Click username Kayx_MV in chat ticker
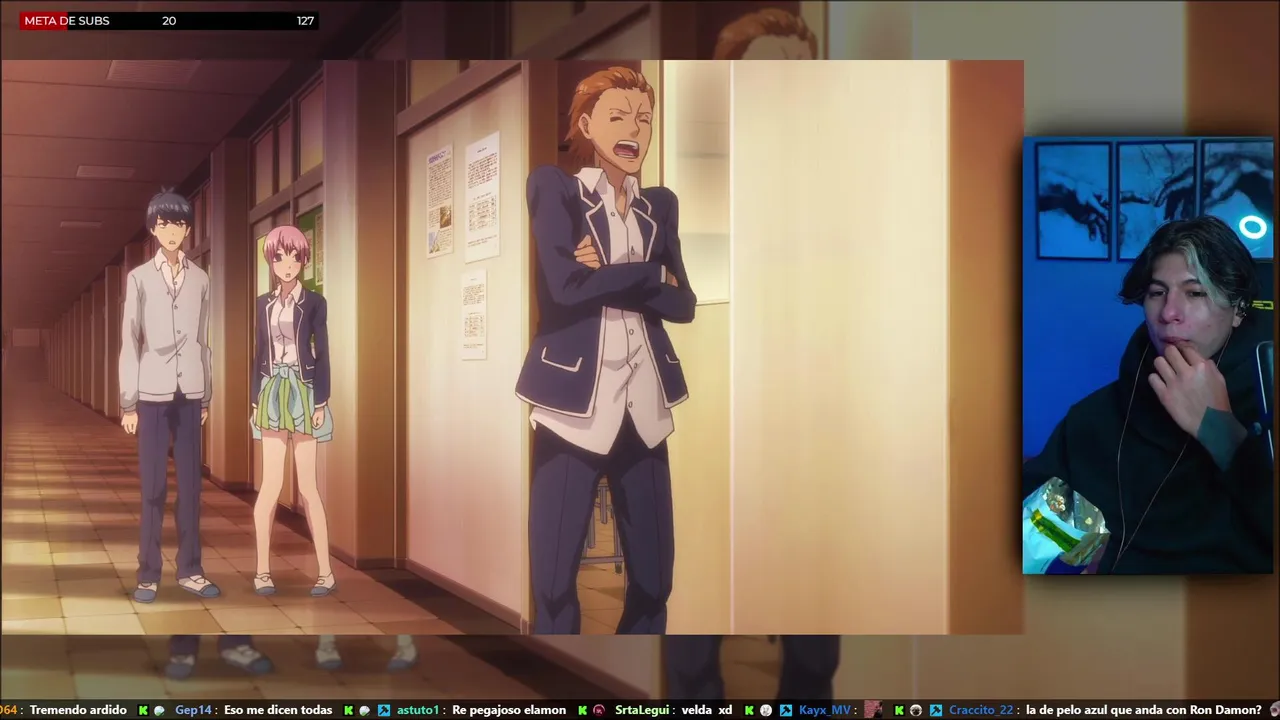The image size is (1280, 720). point(825,710)
